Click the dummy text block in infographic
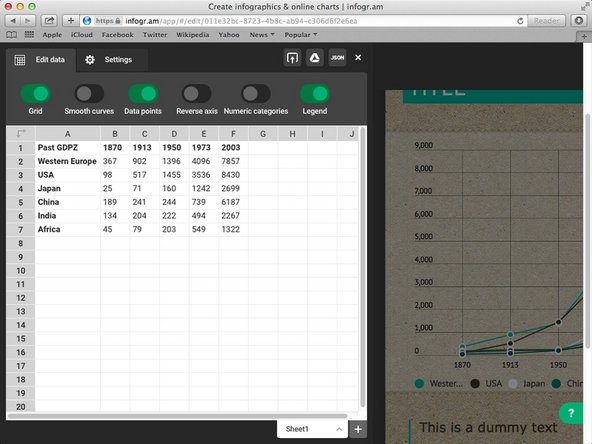592x444 pixels. tap(488, 427)
